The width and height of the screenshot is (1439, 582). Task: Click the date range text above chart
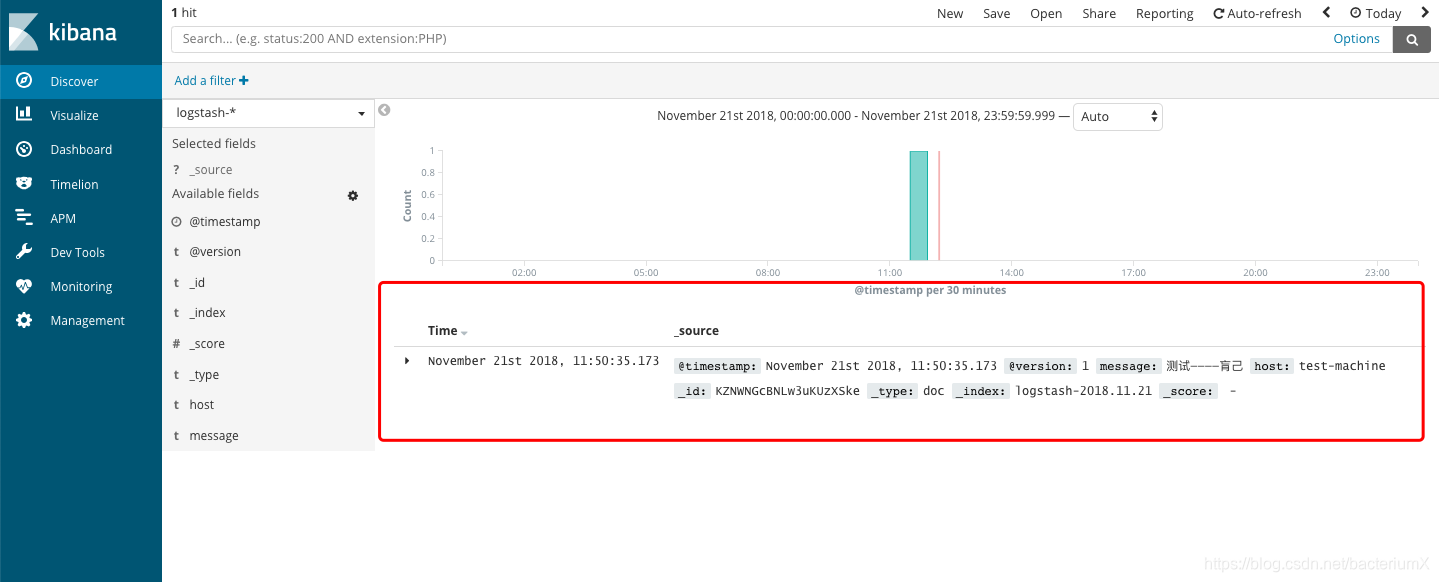(856, 116)
